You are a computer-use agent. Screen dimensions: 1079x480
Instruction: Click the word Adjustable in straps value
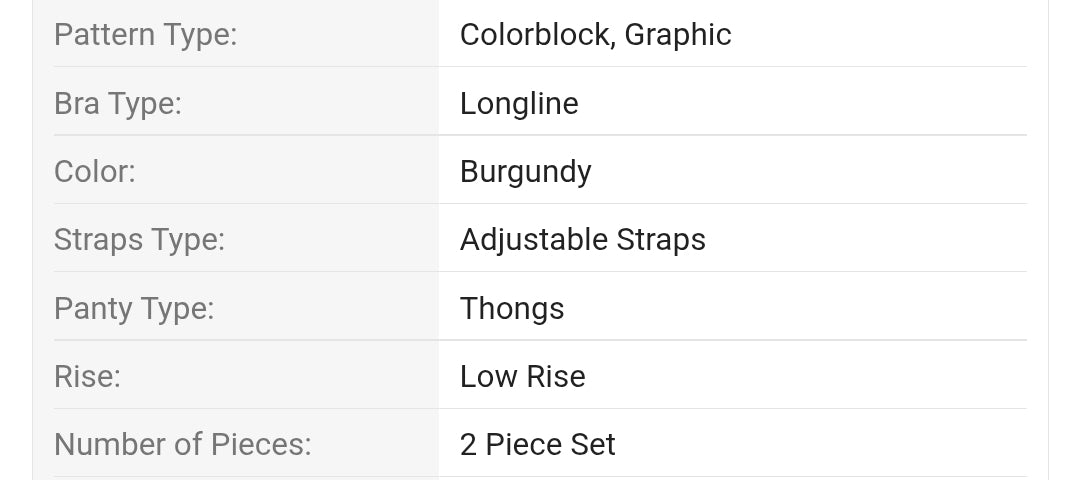tap(534, 240)
